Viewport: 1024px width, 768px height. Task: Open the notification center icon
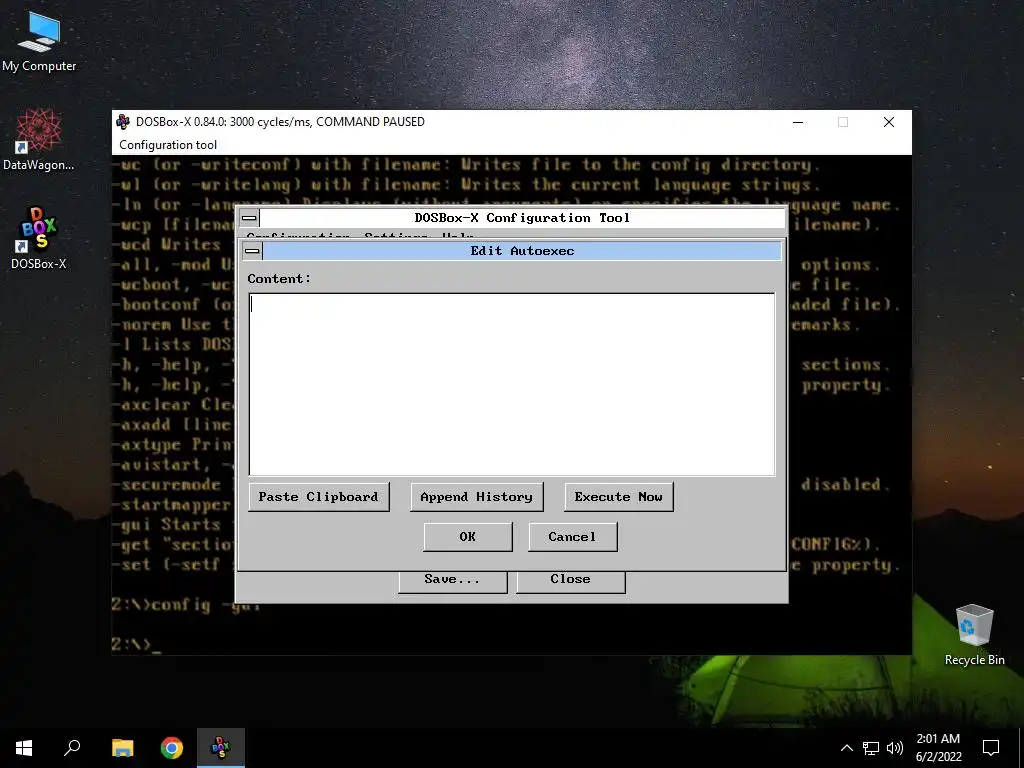(x=991, y=748)
